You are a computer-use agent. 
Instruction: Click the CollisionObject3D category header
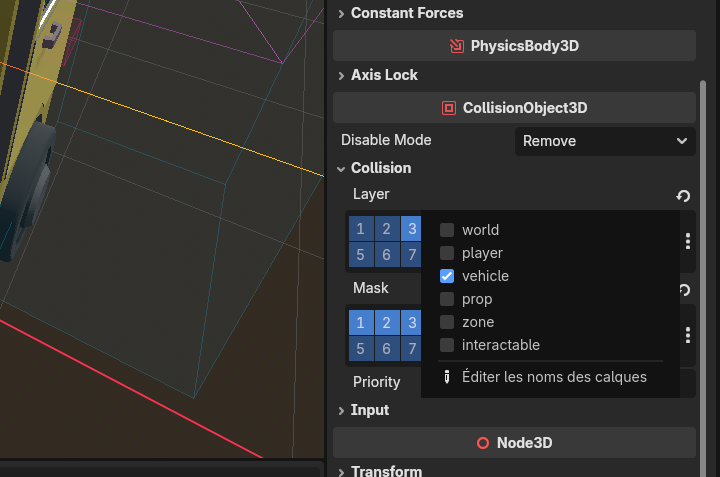coord(514,108)
